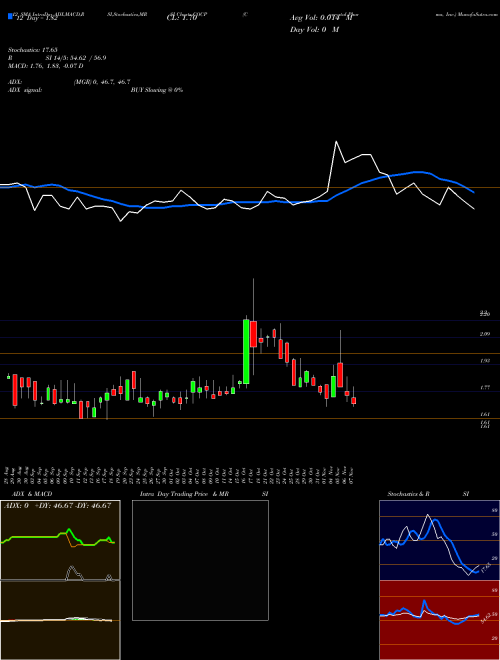The image size is (500, 660).
Task: Select the 'Intra Day Trading Price & MR' title
Action: pyautogui.click(x=184, y=494)
